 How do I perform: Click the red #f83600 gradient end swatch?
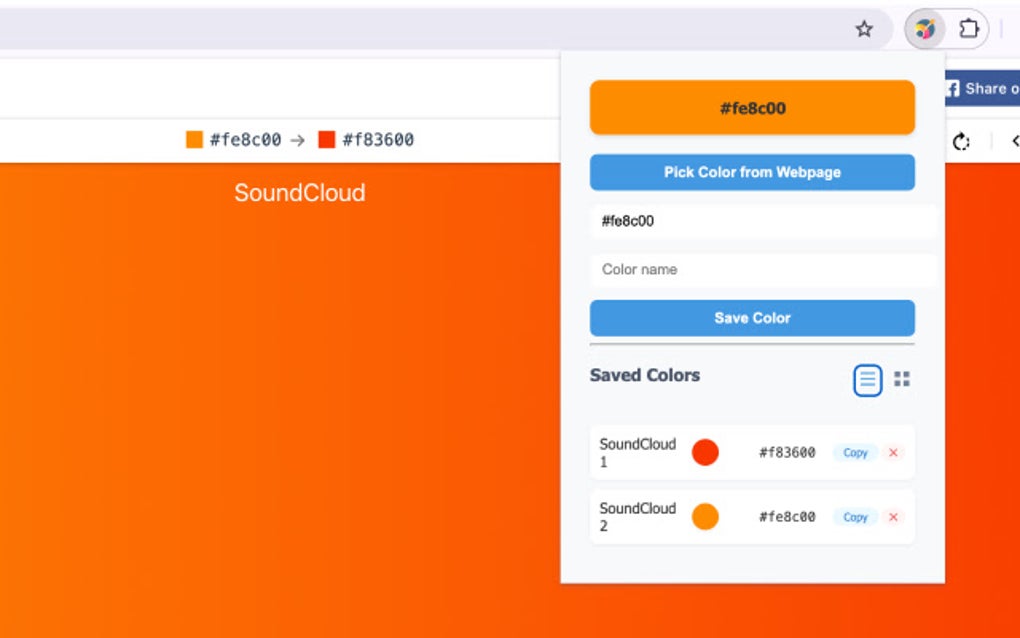pyautogui.click(x=326, y=140)
